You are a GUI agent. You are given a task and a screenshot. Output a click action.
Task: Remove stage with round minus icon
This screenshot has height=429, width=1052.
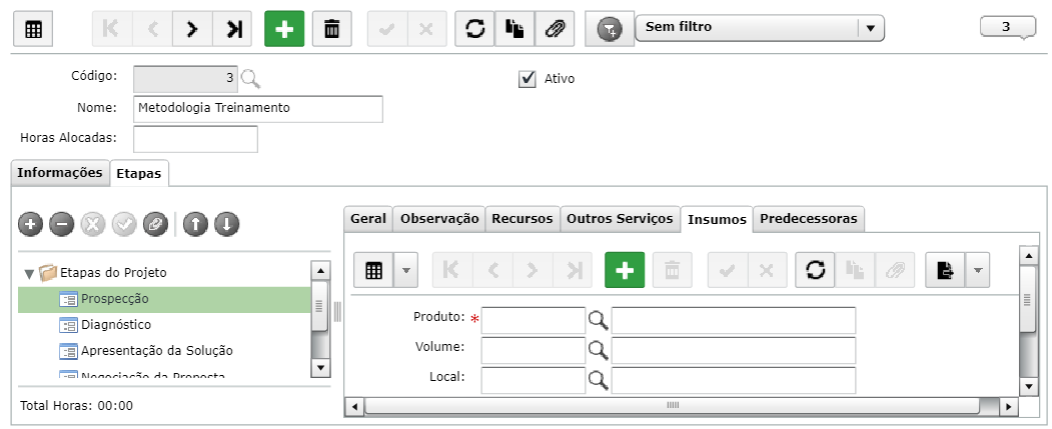[62, 225]
